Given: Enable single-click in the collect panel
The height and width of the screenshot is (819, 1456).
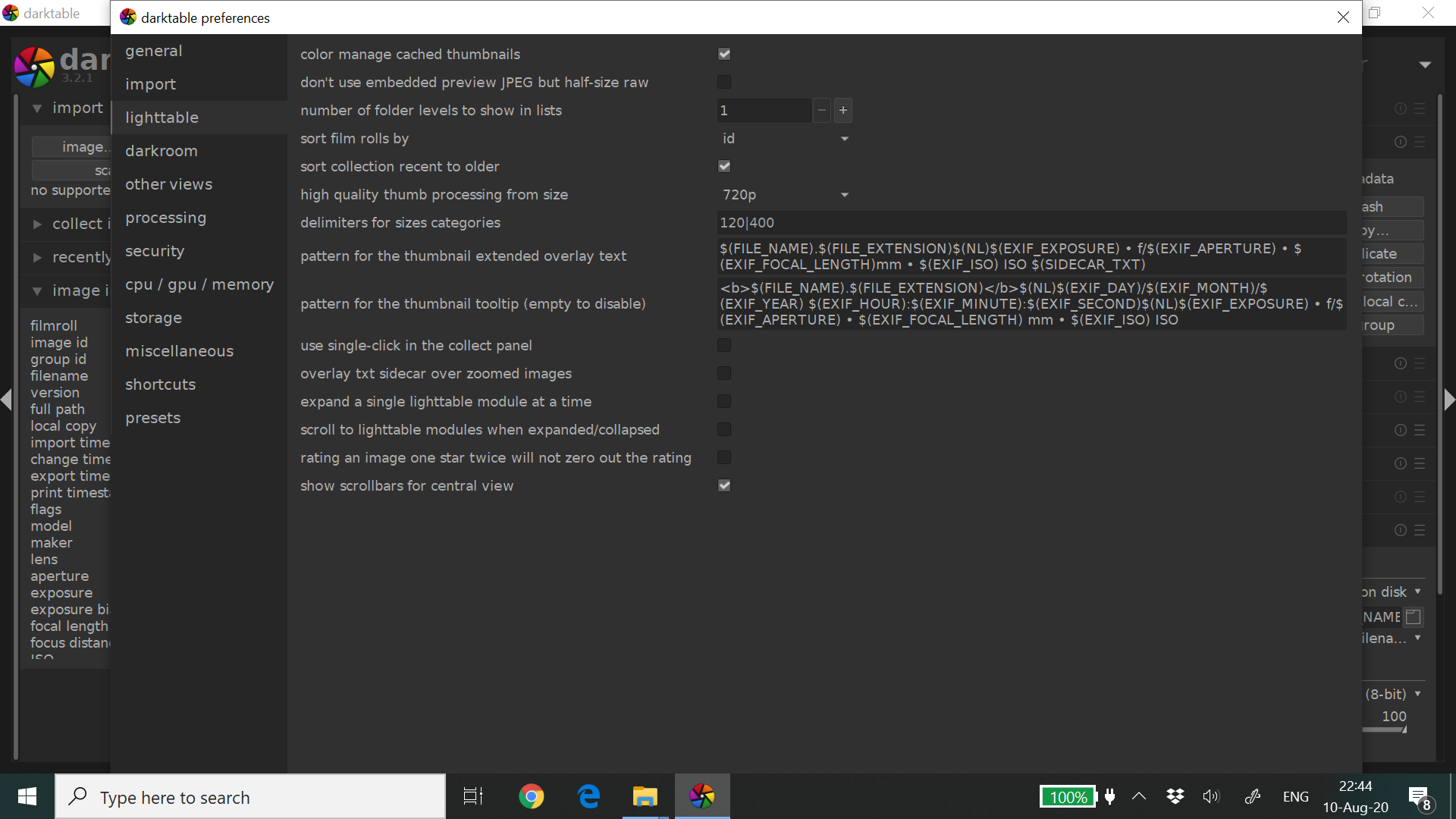Looking at the screenshot, I should pyautogui.click(x=724, y=345).
